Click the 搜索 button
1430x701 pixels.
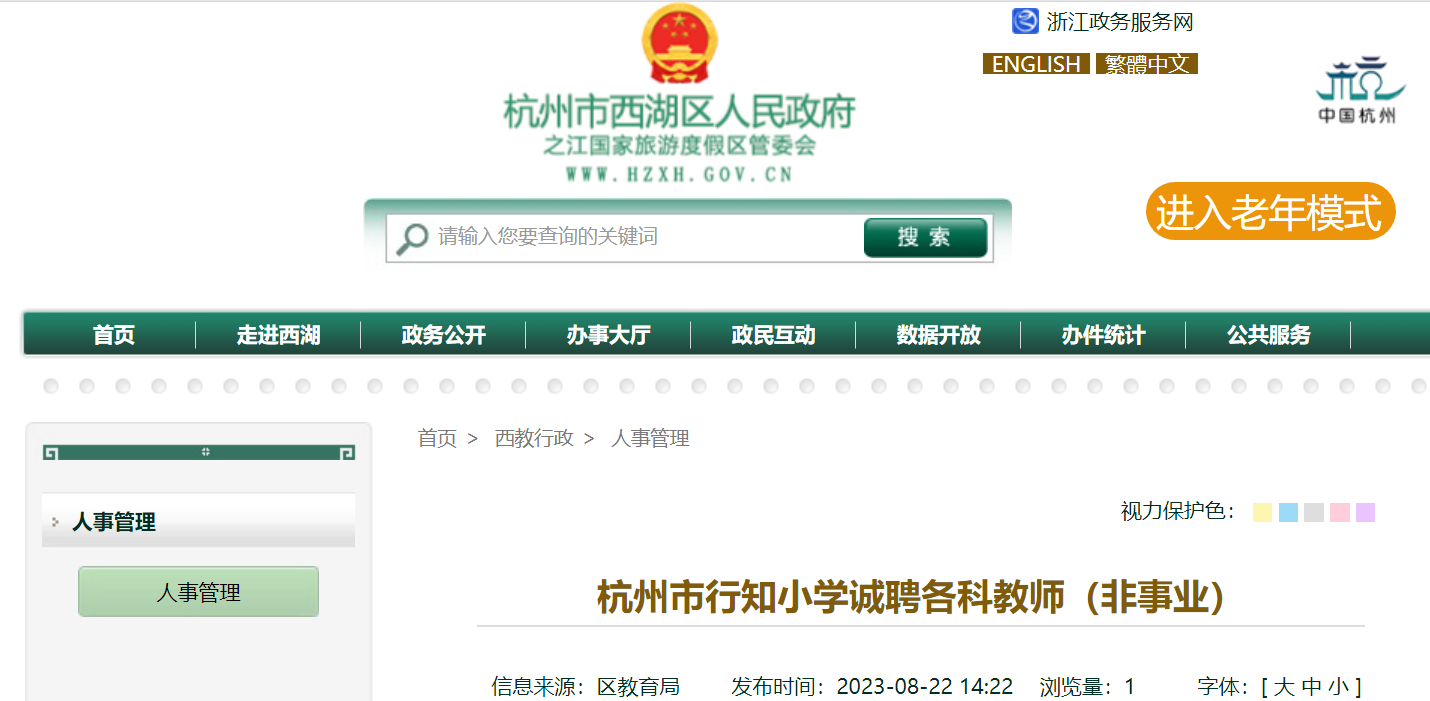pyautogui.click(x=925, y=238)
